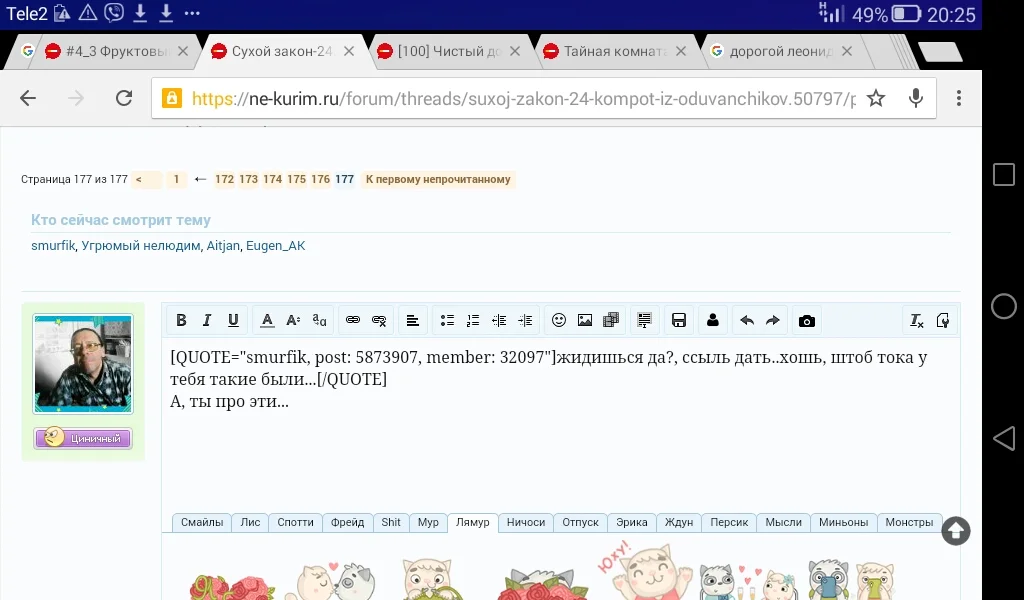Switch to the Миньоны sticker tab
1024x600 pixels.
click(843, 522)
